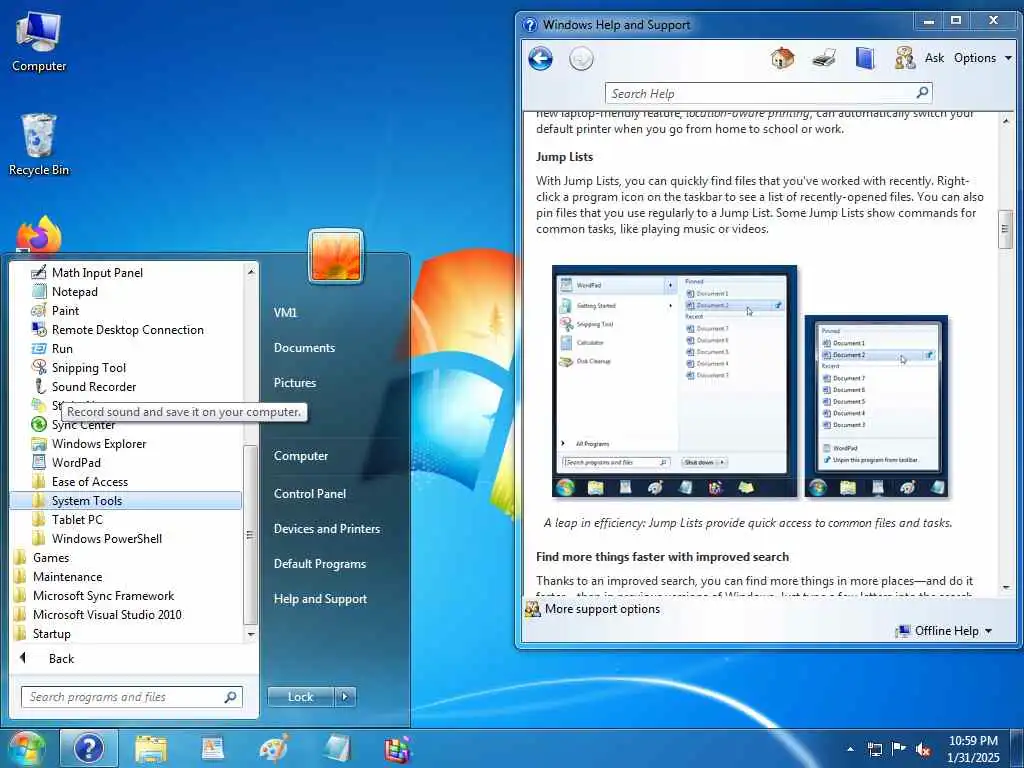The image size is (1024, 768).
Task: Print the help topic with printer icon
Action: [x=824, y=58]
